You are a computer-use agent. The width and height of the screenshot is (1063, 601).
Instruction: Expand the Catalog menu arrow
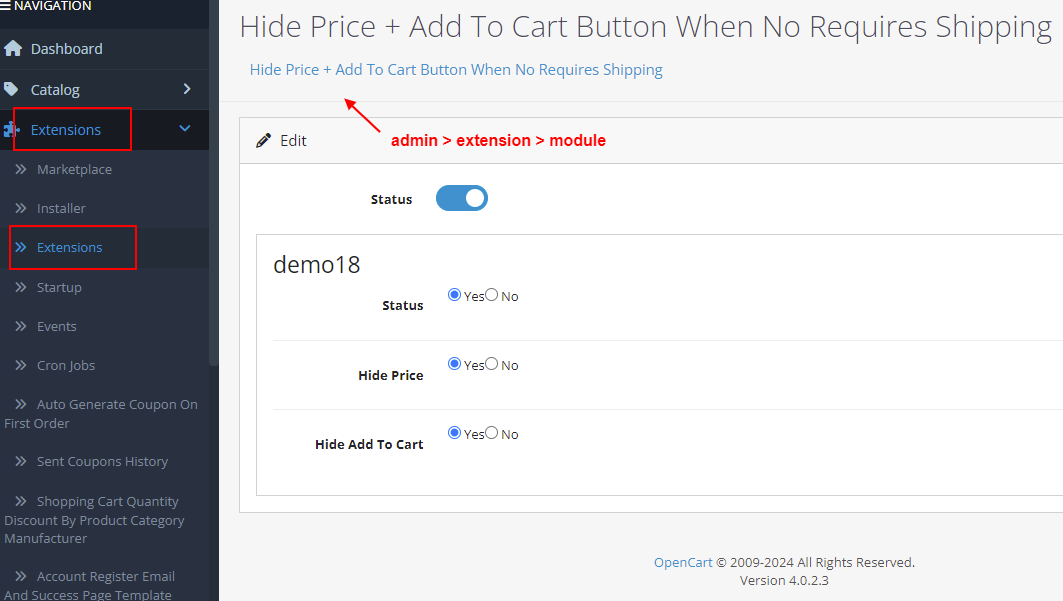coord(187,89)
